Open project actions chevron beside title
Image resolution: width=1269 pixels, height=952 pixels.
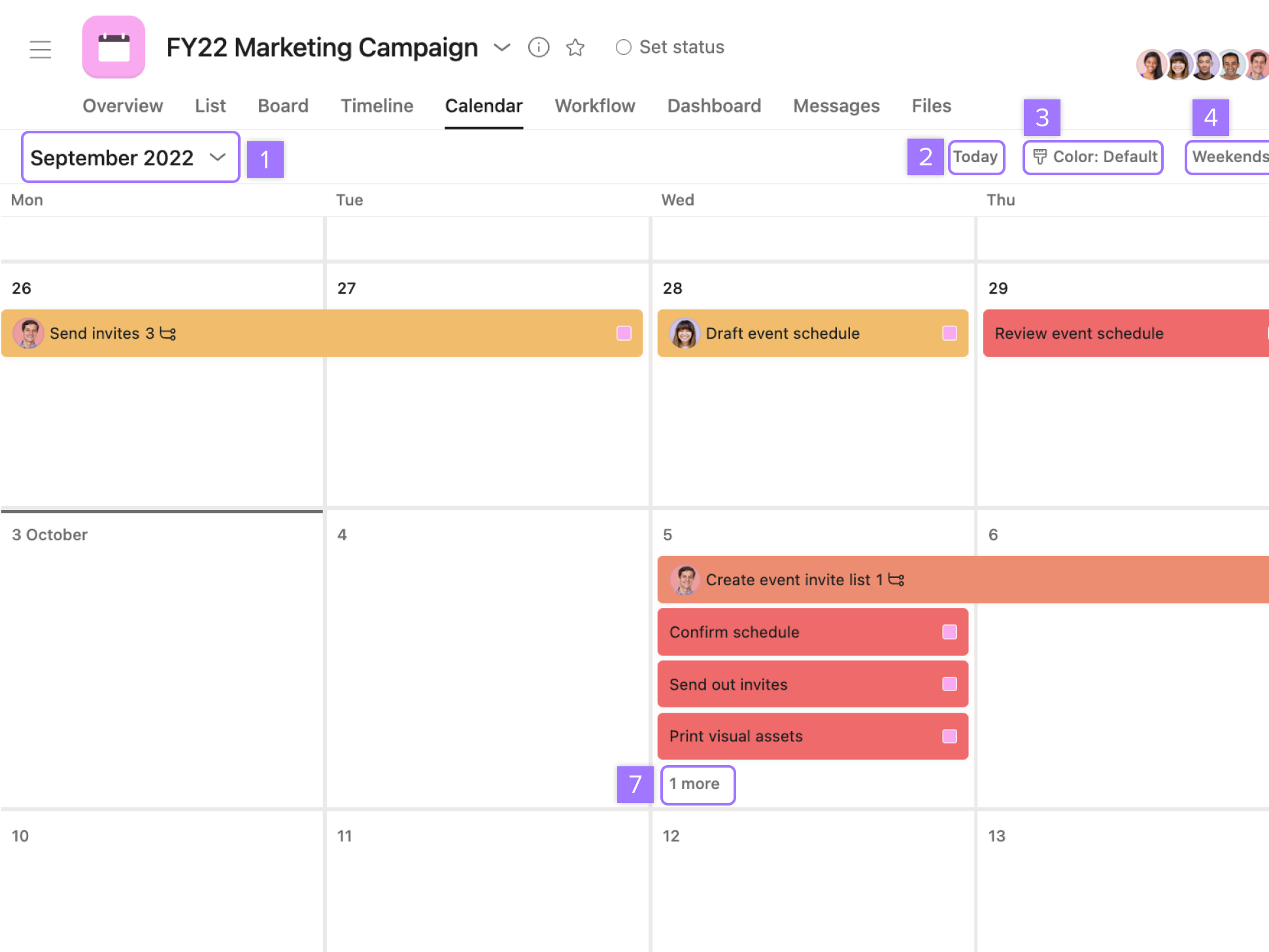501,47
